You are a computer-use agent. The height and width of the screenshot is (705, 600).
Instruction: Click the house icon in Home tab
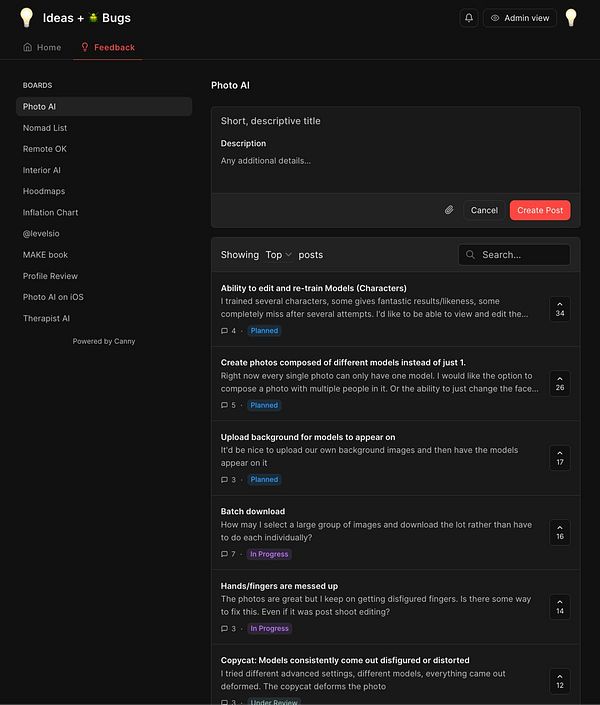(x=27, y=48)
